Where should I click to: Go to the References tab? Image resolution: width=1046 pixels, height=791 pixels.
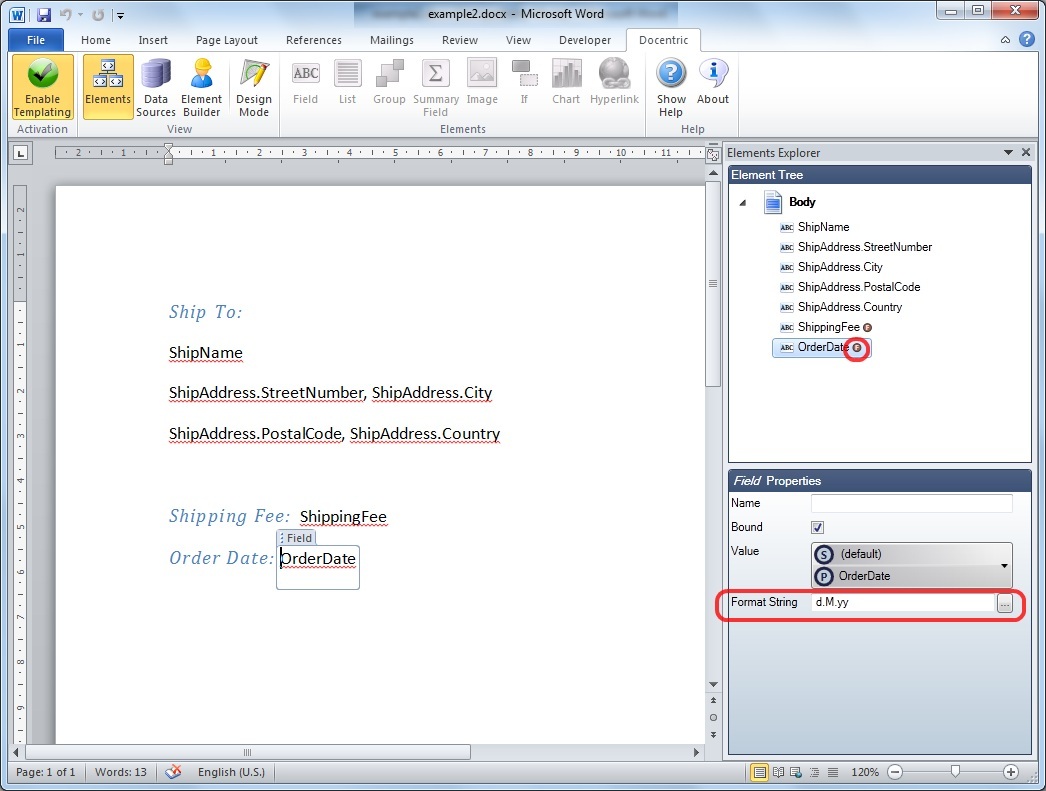point(314,40)
